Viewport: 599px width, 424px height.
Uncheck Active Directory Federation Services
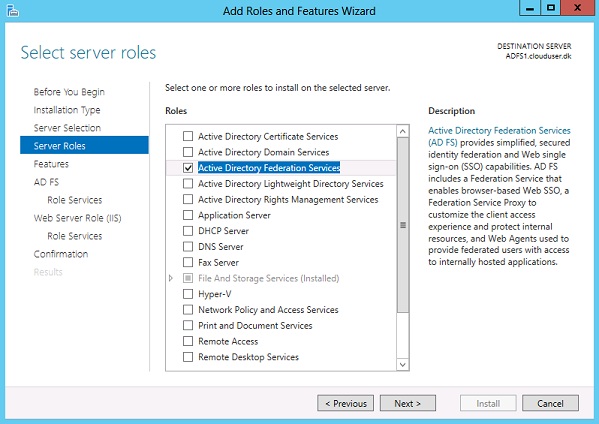pos(188,168)
